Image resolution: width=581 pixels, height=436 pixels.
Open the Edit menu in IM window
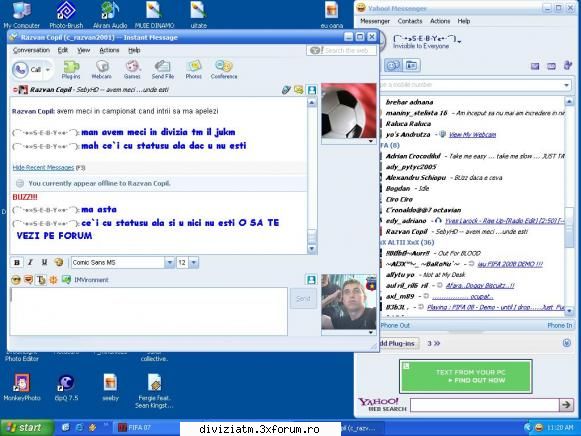pos(63,50)
